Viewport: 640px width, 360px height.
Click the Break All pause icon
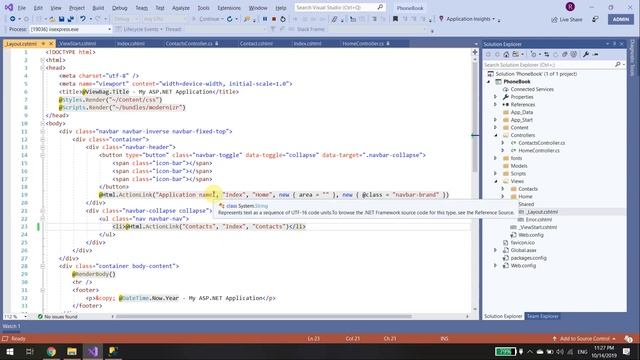[265, 19]
